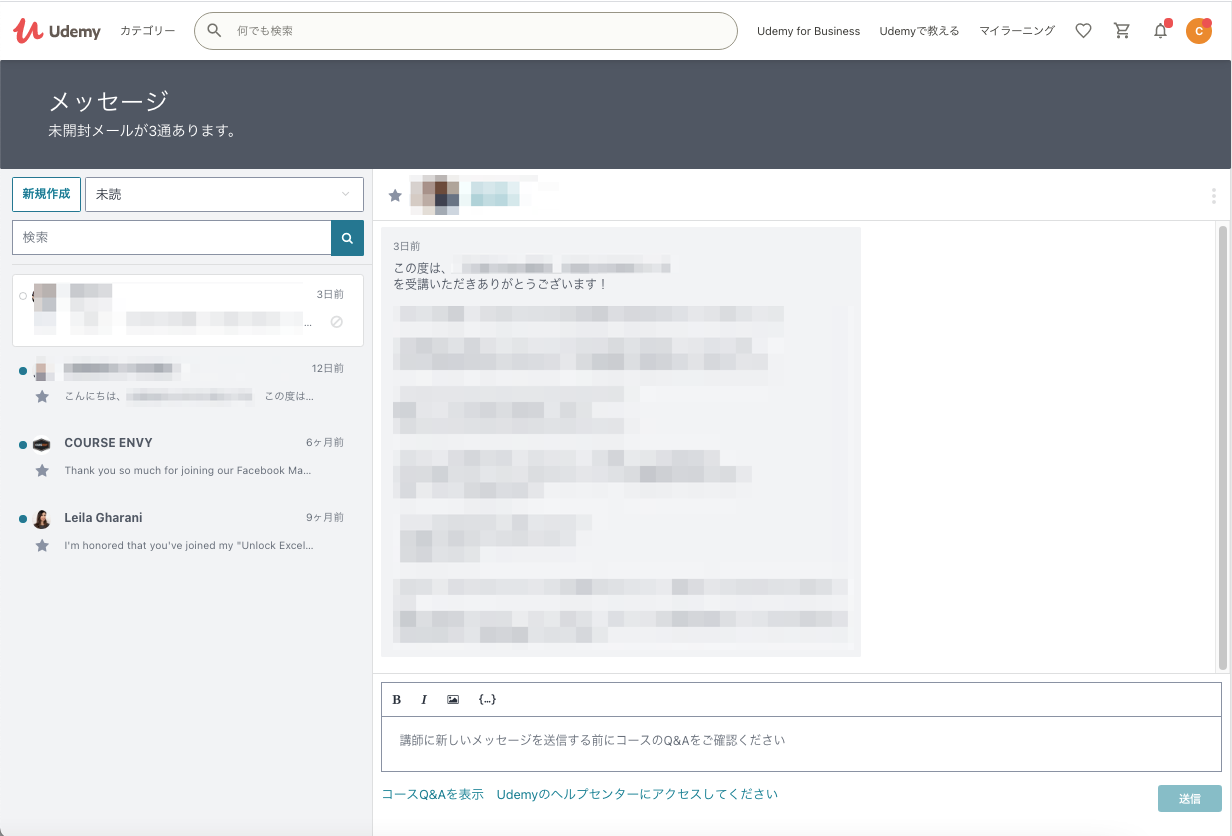Click the Udemy logo
This screenshot has height=836, width=1232.
pyautogui.click(x=57, y=31)
